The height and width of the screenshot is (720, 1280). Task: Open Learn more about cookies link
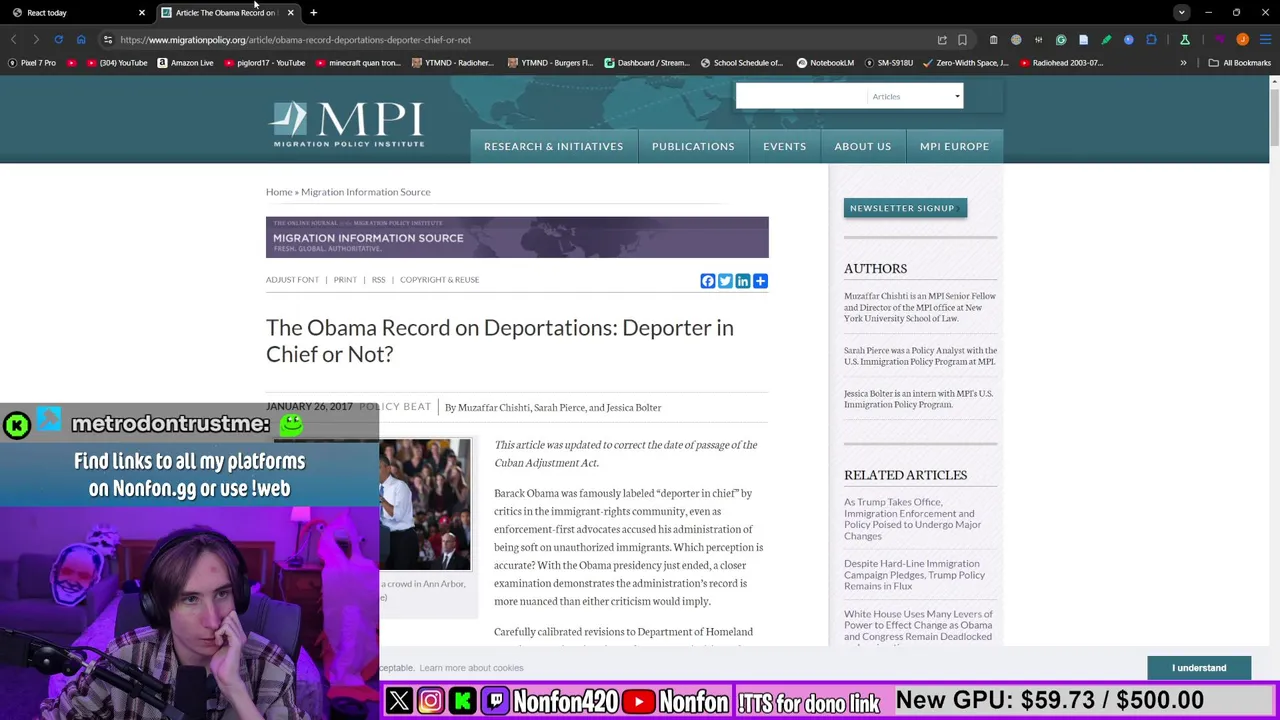tap(471, 668)
